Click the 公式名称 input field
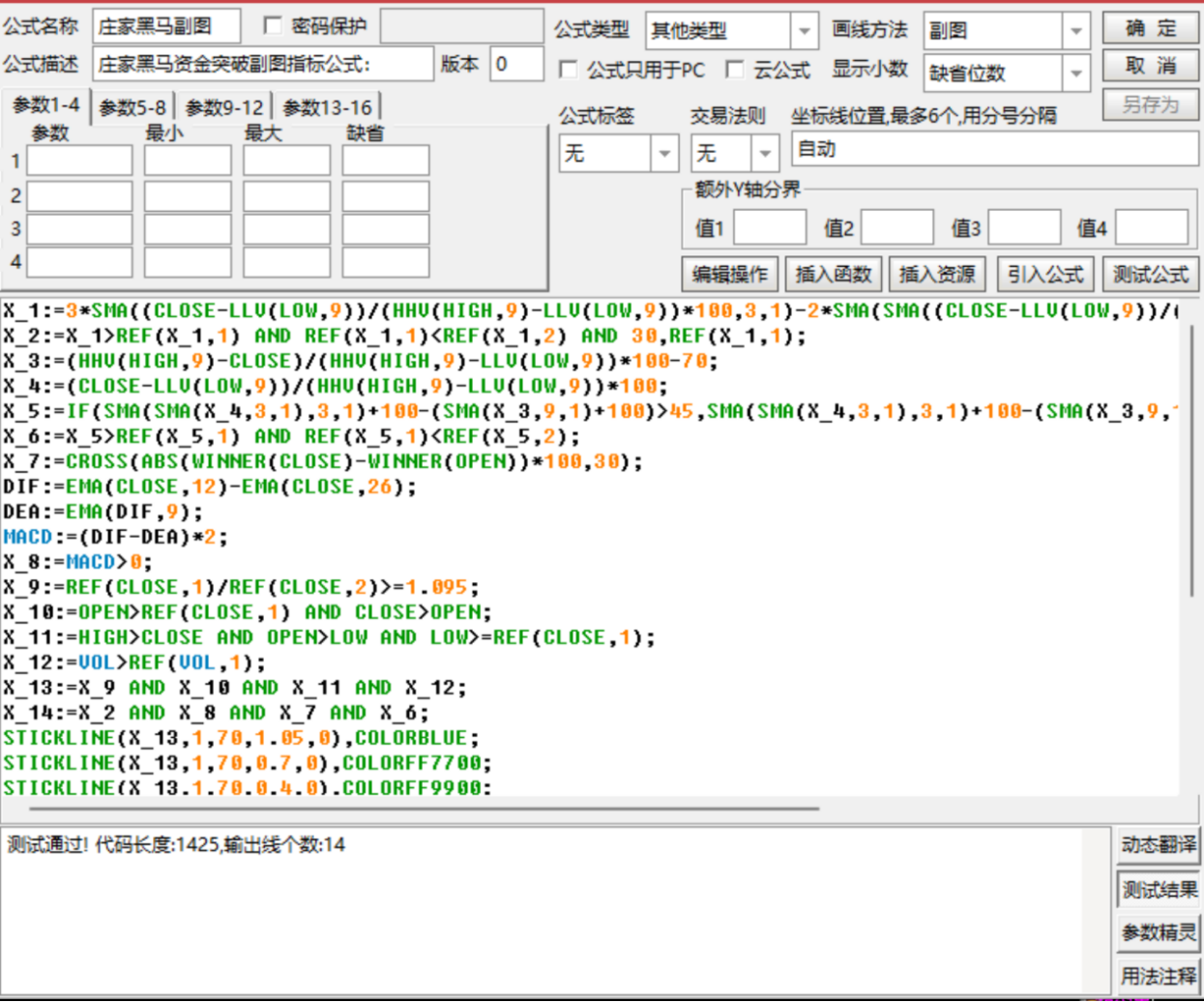 click(x=166, y=27)
